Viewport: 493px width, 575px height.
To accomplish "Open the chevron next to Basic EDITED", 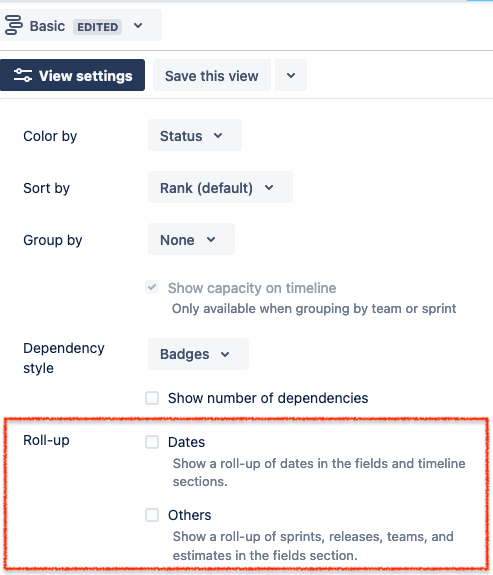I will pos(138,26).
